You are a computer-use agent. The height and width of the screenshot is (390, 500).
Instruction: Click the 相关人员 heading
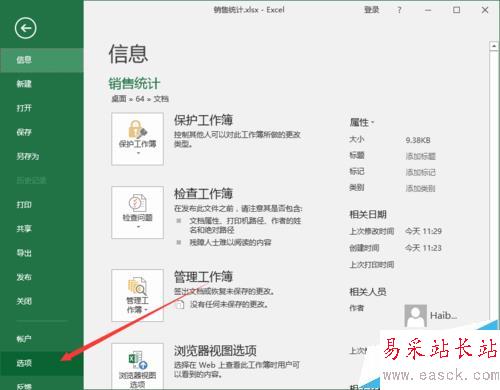coord(368,292)
